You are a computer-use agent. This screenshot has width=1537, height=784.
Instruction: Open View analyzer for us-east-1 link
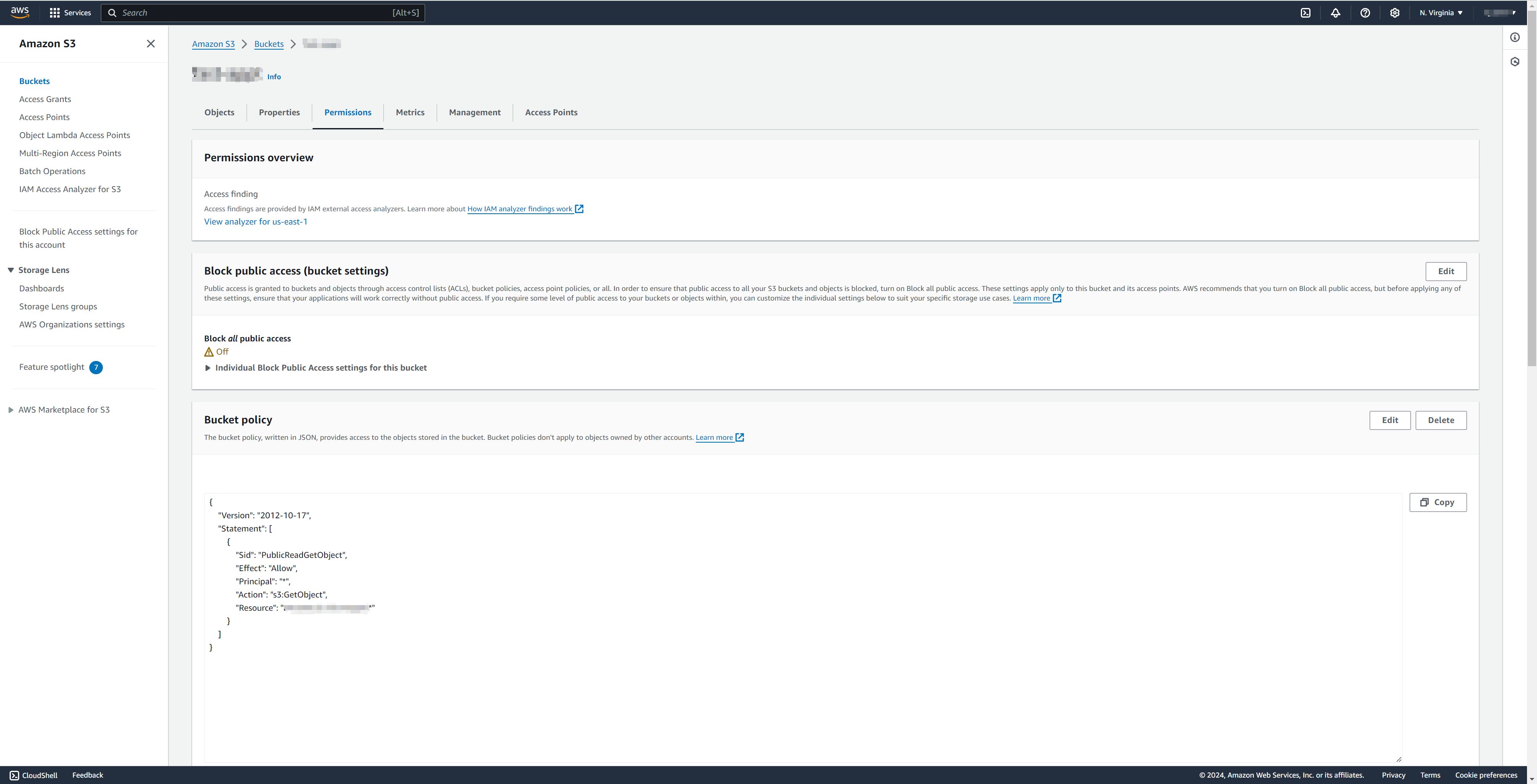pos(255,221)
